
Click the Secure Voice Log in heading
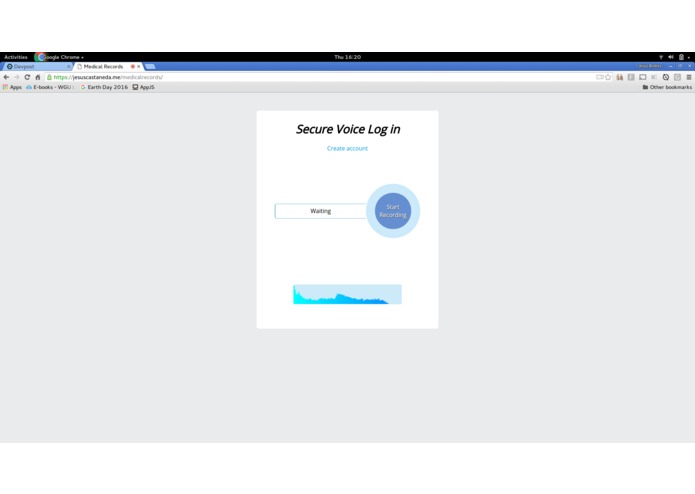tap(348, 129)
